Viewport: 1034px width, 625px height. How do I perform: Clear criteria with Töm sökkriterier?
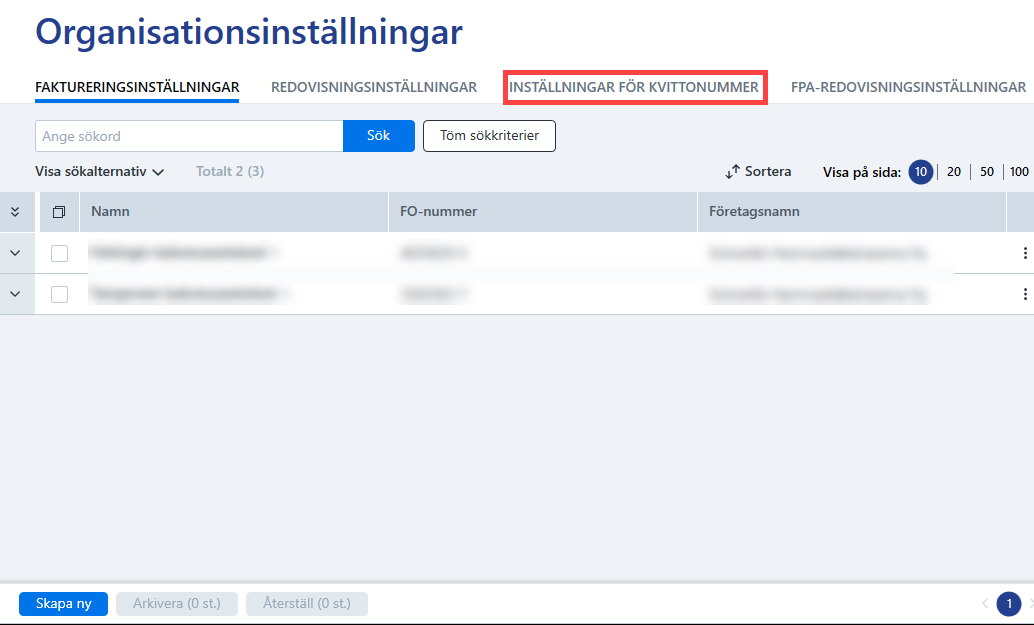(489, 136)
